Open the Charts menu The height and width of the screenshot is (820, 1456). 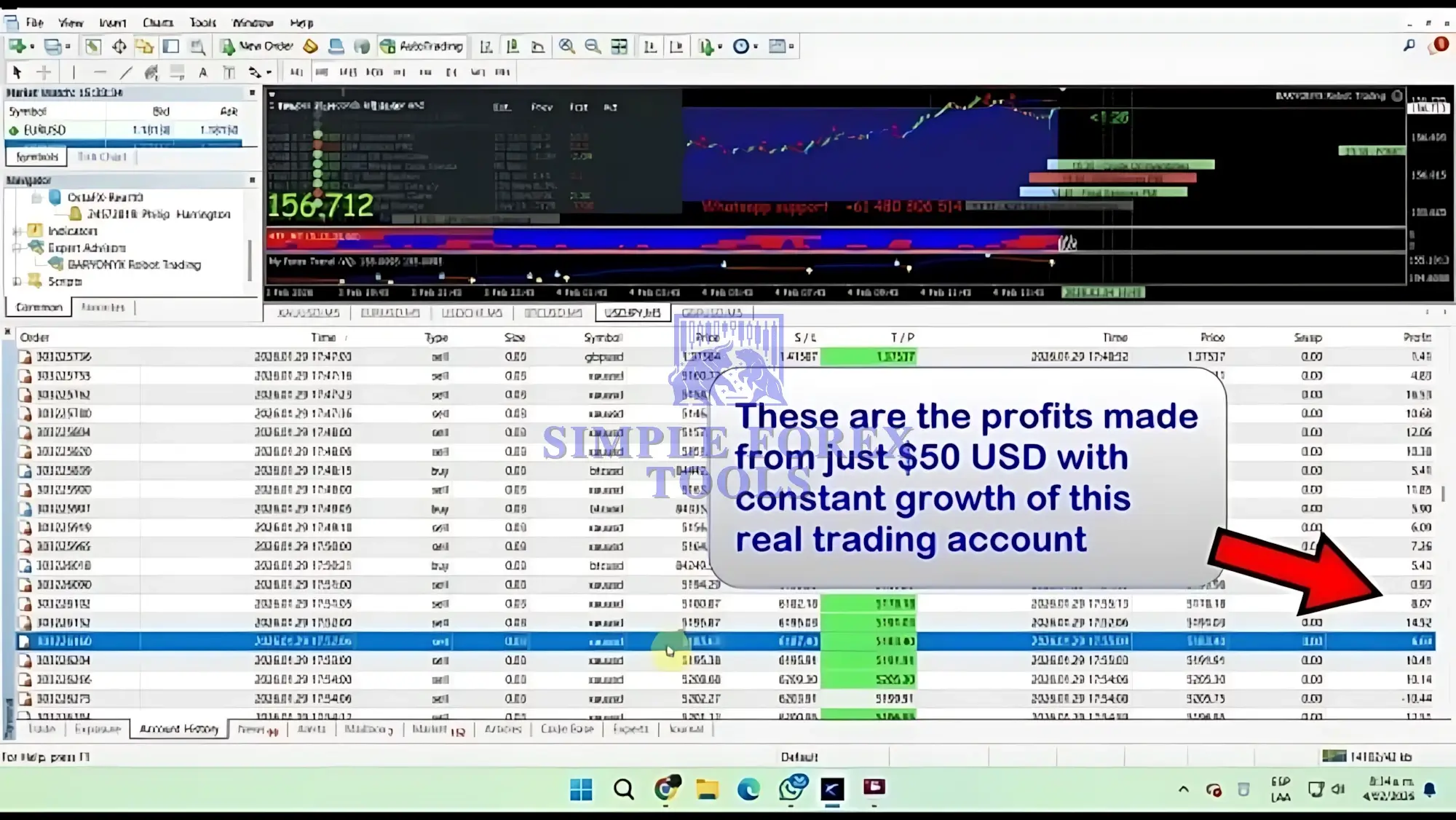click(x=158, y=23)
